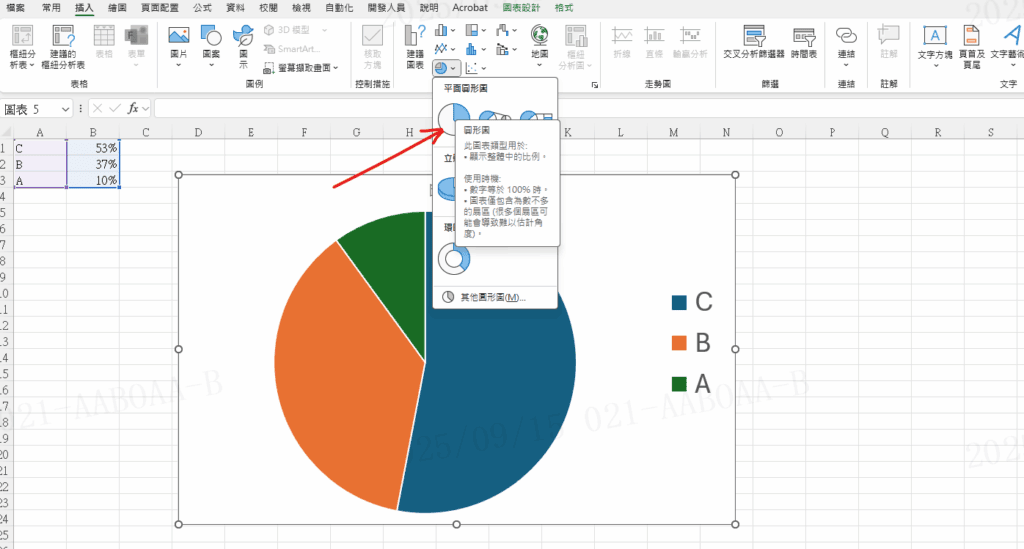This screenshot has height=549, width=1024.
Task: Click the 3D pie chart icon
Action: [x=448, y=187]
